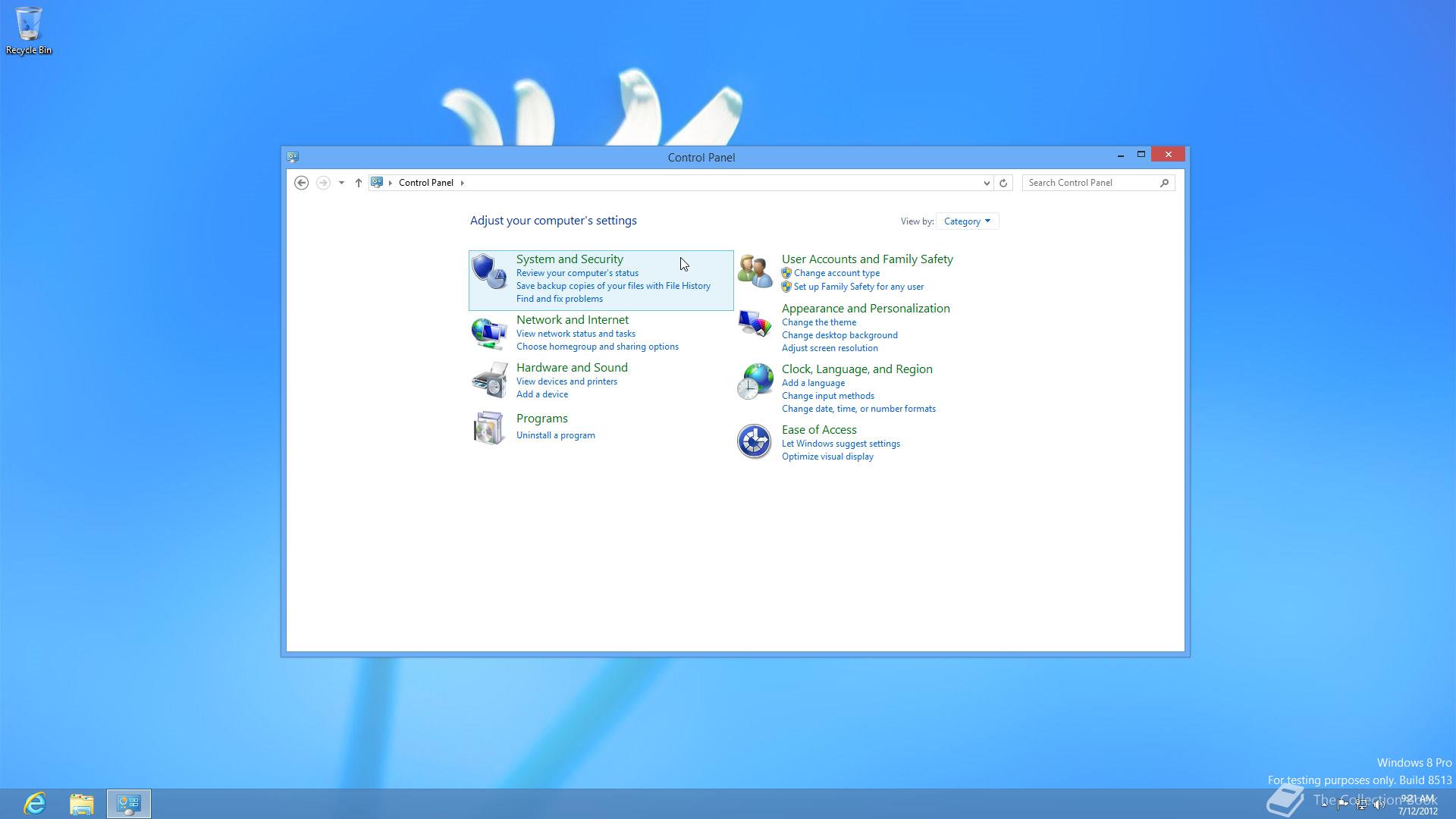This screenshot has width=1456, height=819.
Task: Open the Recycle Bin desktop icon
Action: click(x=29, y=31)
